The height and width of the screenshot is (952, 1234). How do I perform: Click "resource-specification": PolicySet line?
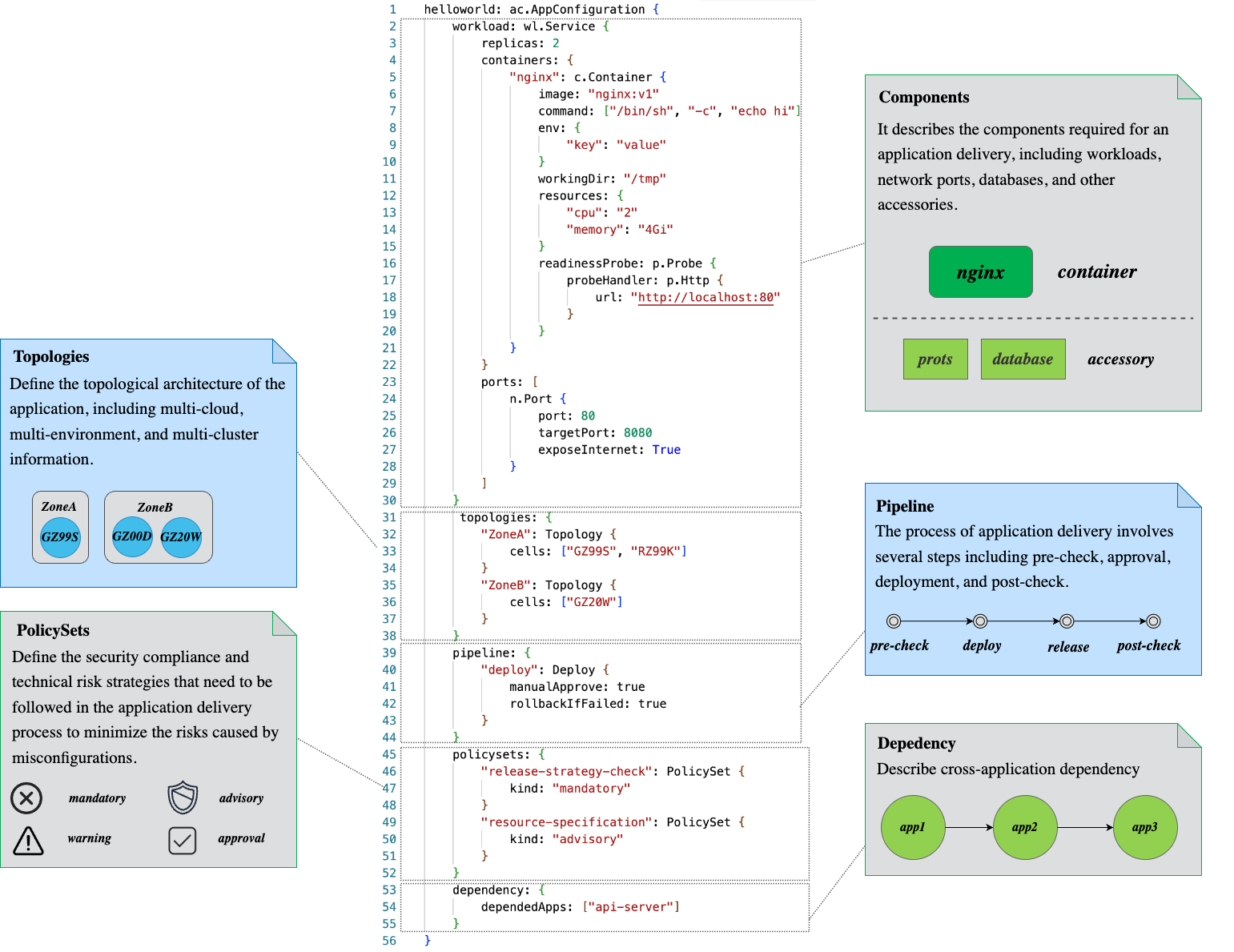coord(613,822)
